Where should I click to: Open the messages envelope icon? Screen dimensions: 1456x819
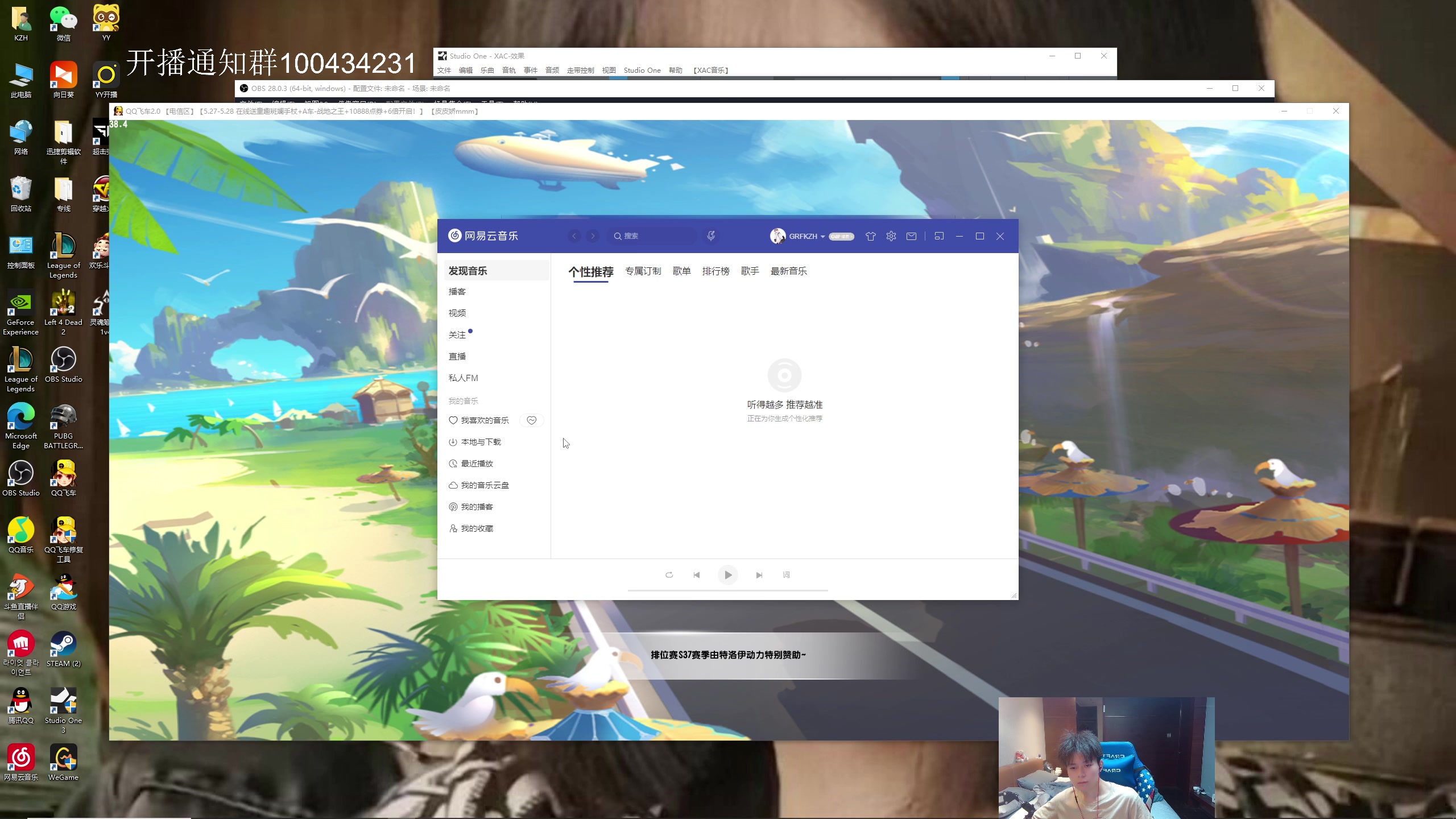[911, 236]
